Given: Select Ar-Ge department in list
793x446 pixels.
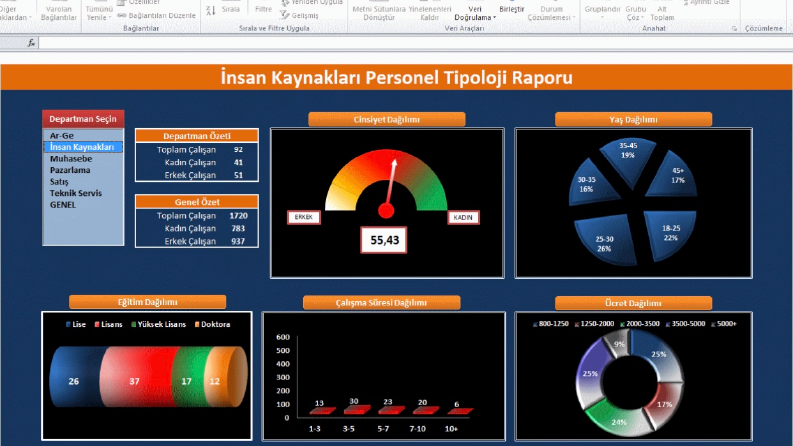Looking at the screenshot, I should [83, 136].
